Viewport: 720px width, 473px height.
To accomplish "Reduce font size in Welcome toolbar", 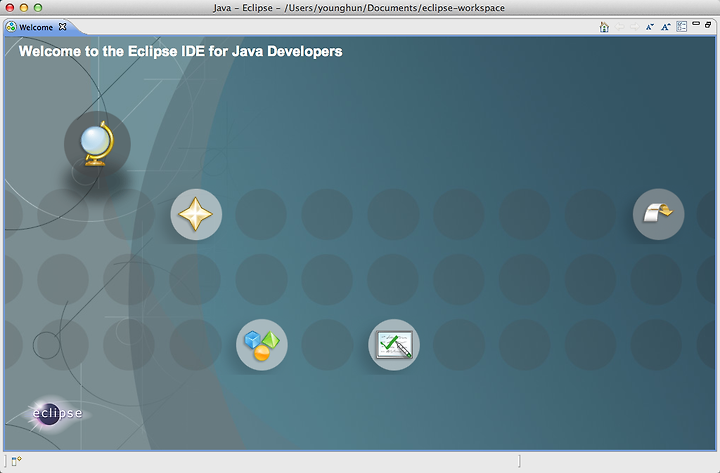I will 650,27.
